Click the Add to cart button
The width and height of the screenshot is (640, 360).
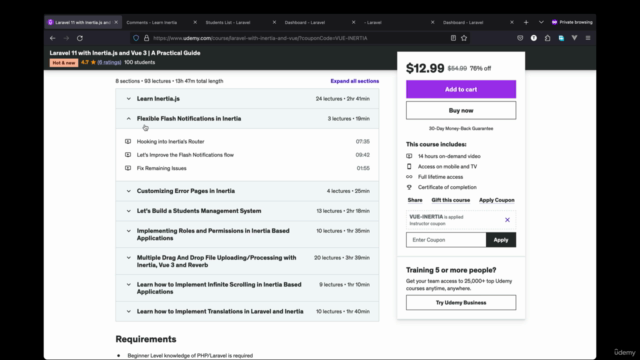coord(461,89)
